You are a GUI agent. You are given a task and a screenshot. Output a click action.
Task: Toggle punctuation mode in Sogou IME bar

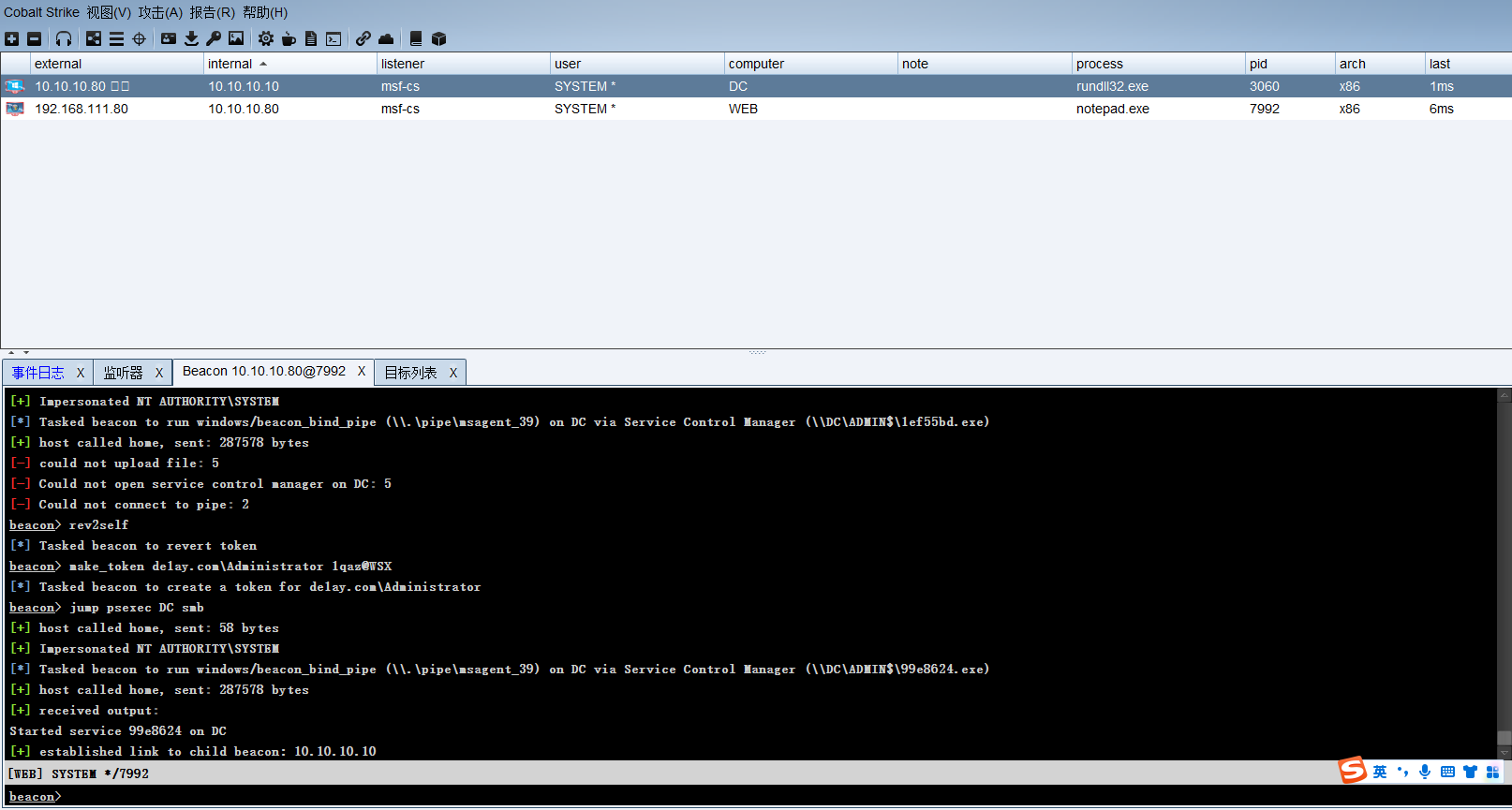point(1402,772)
